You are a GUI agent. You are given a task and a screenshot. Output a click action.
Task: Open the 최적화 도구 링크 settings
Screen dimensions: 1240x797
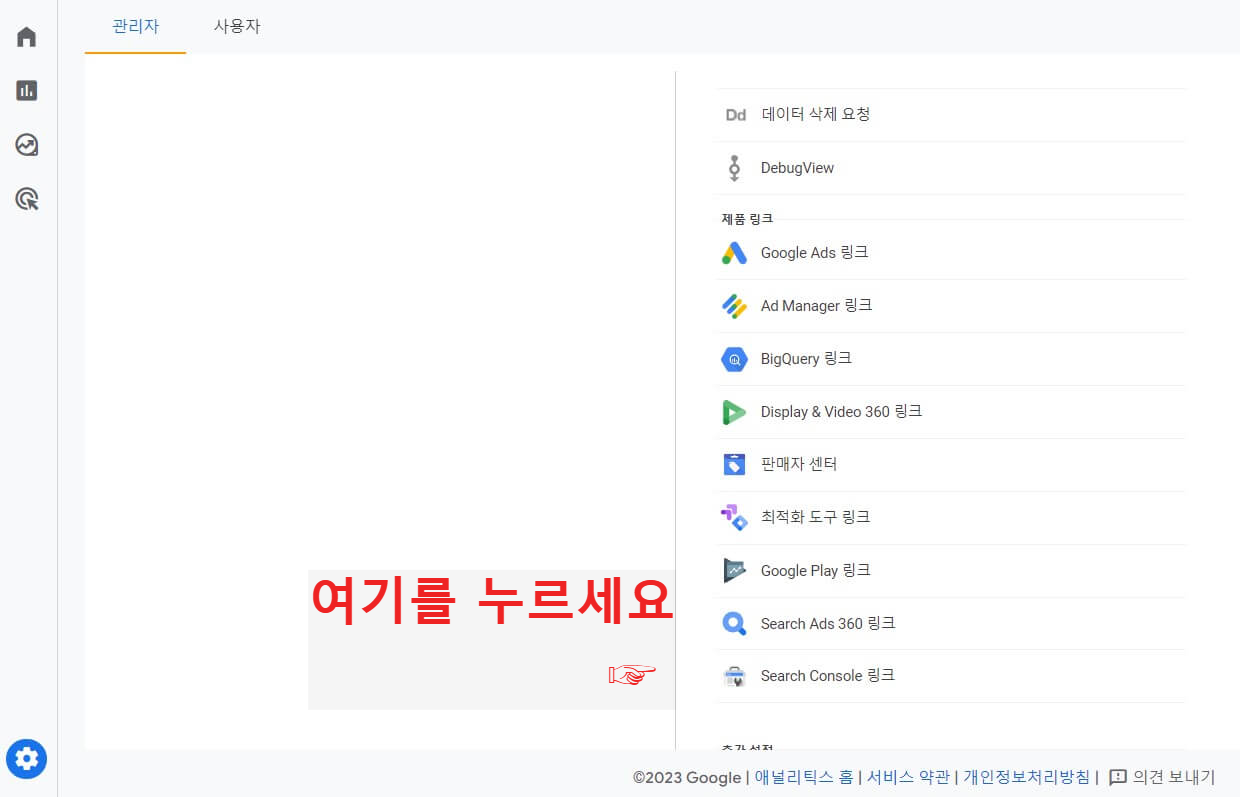815,517
